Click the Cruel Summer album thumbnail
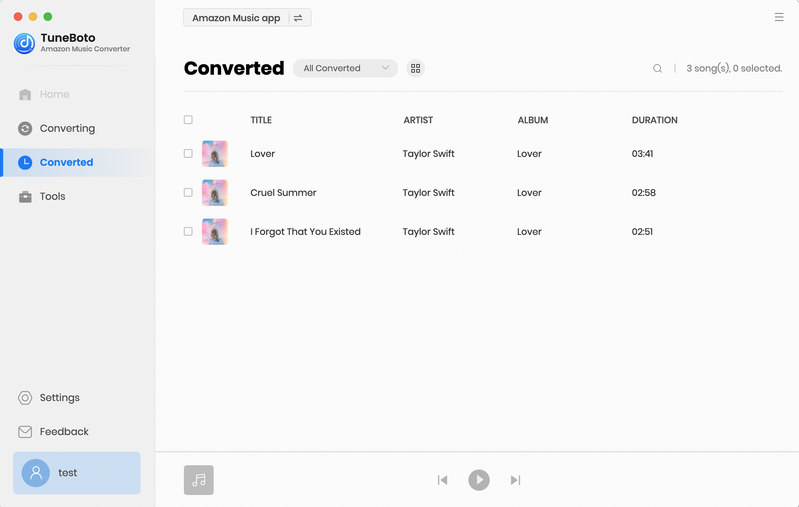The width and height of the screenshot is (799, 507). click(215, 193)
